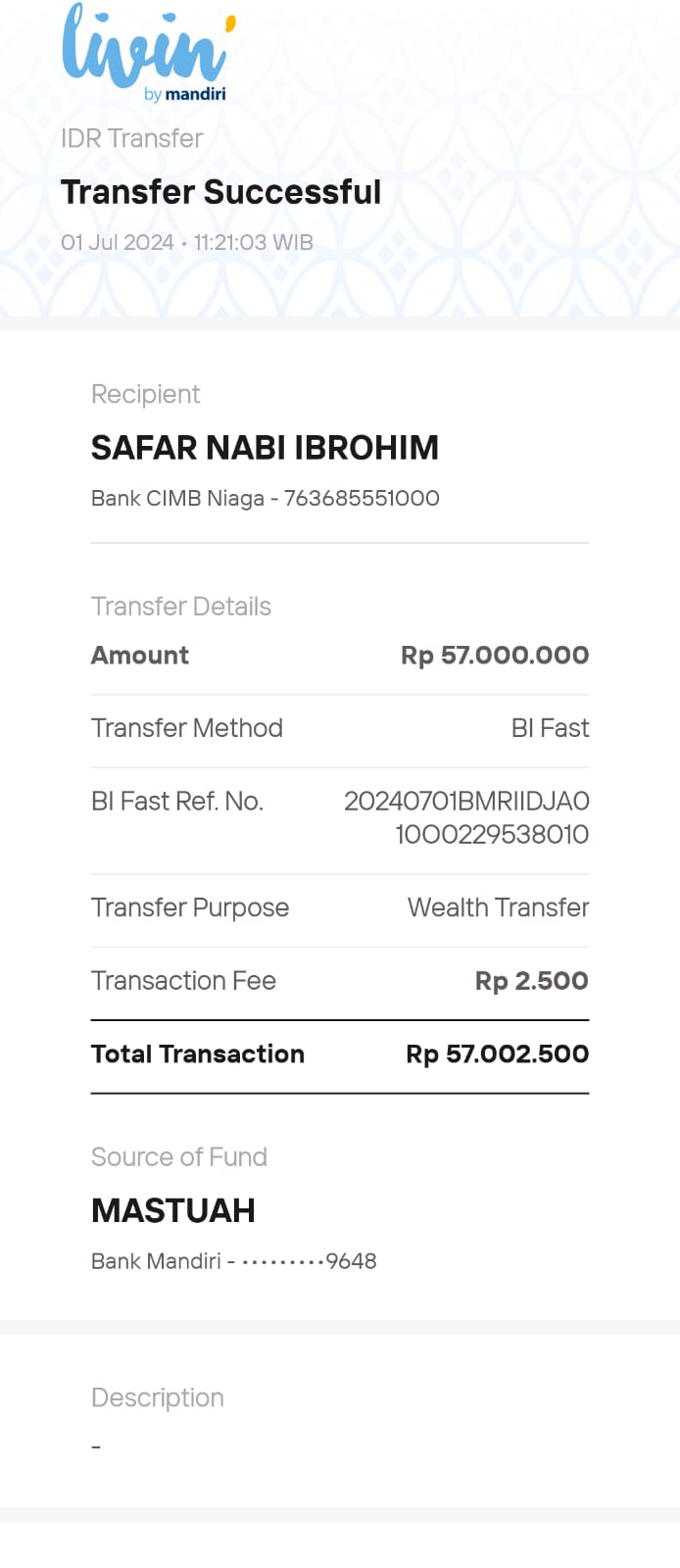Click the Transfer Successful heading
680x1568 pixels.
tap(220, 192)
